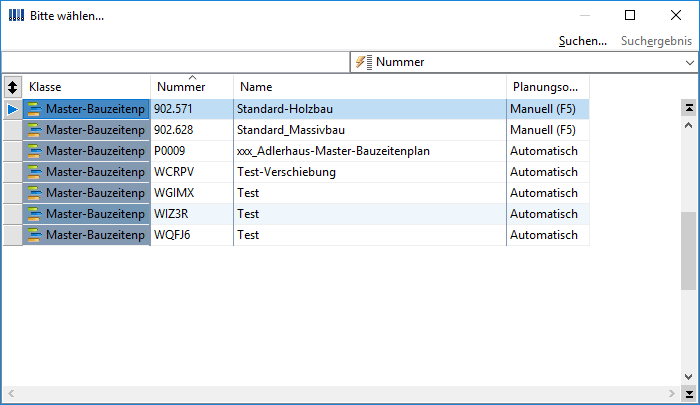Click the vertical scrollbar thumb
700x405 pixels.
tap(689, 251)
